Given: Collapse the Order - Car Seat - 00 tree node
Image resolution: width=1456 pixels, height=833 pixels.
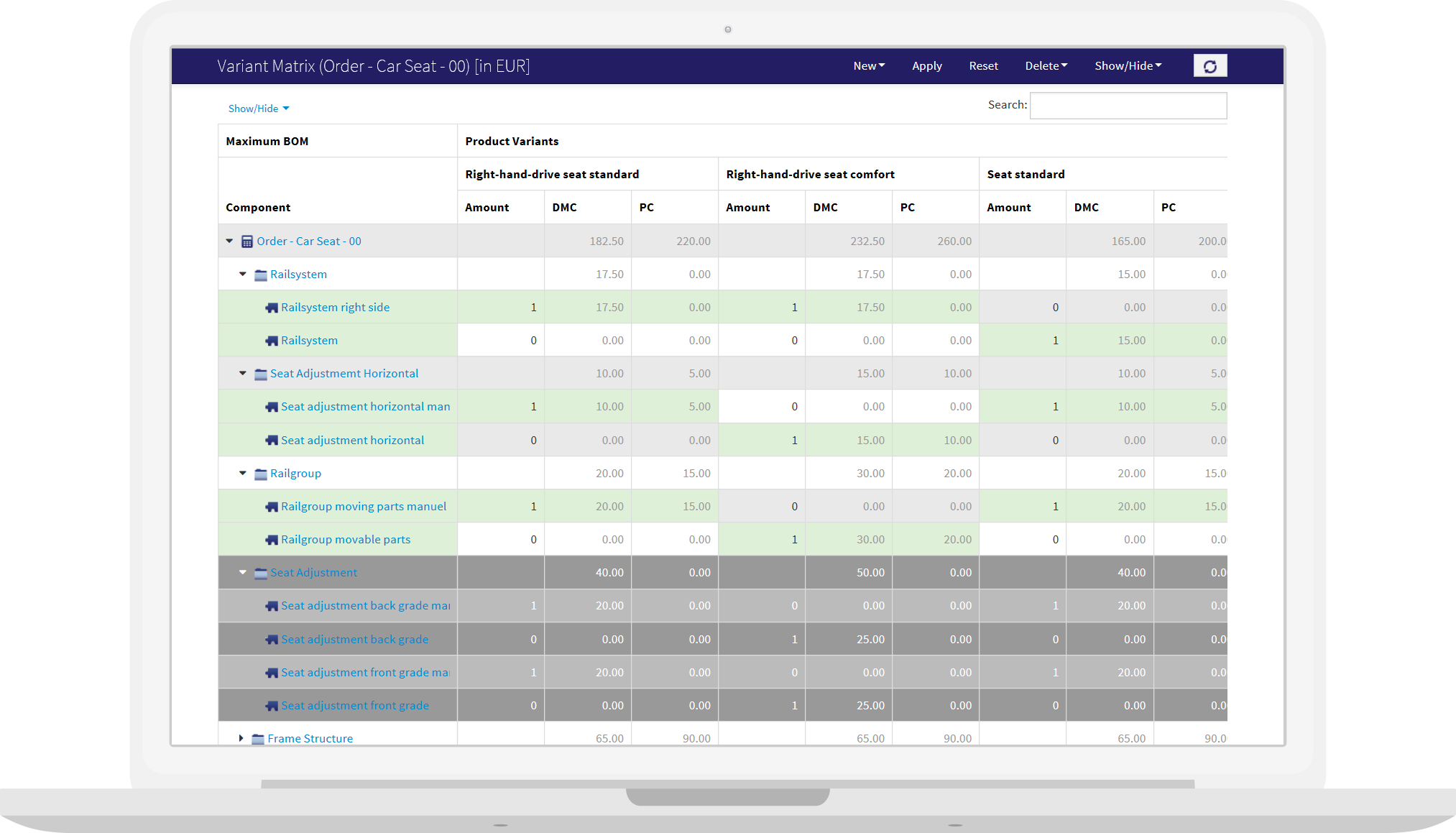Looking at the screenshot, I should tap(229, 241).
